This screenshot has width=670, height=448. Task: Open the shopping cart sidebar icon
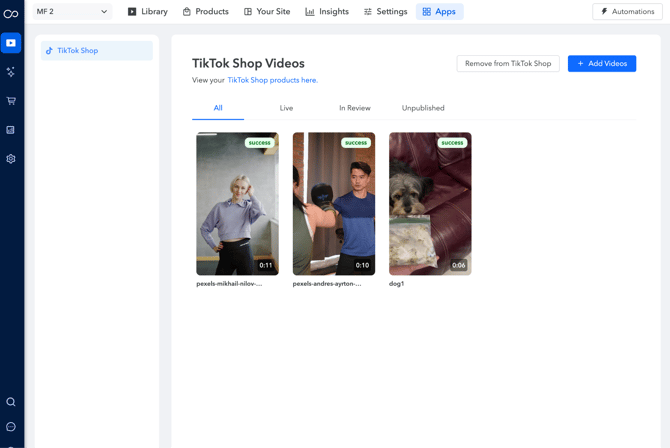(x=11, y=101)
